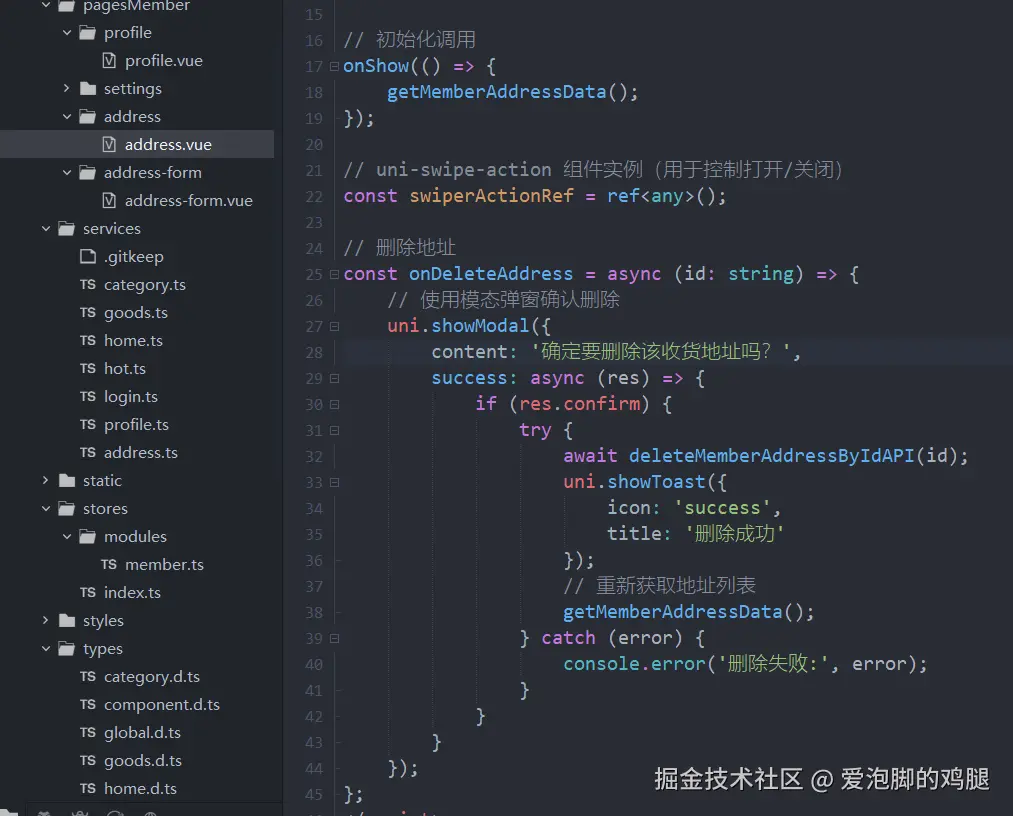Click the services folder icon
1013x816 pixels.
(x=67, y=229)
